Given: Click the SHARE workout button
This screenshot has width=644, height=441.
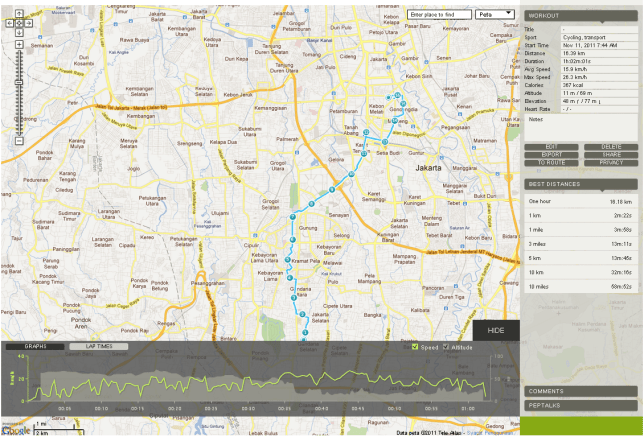Looking at the screenshot, I should click(x=611, y=155).
